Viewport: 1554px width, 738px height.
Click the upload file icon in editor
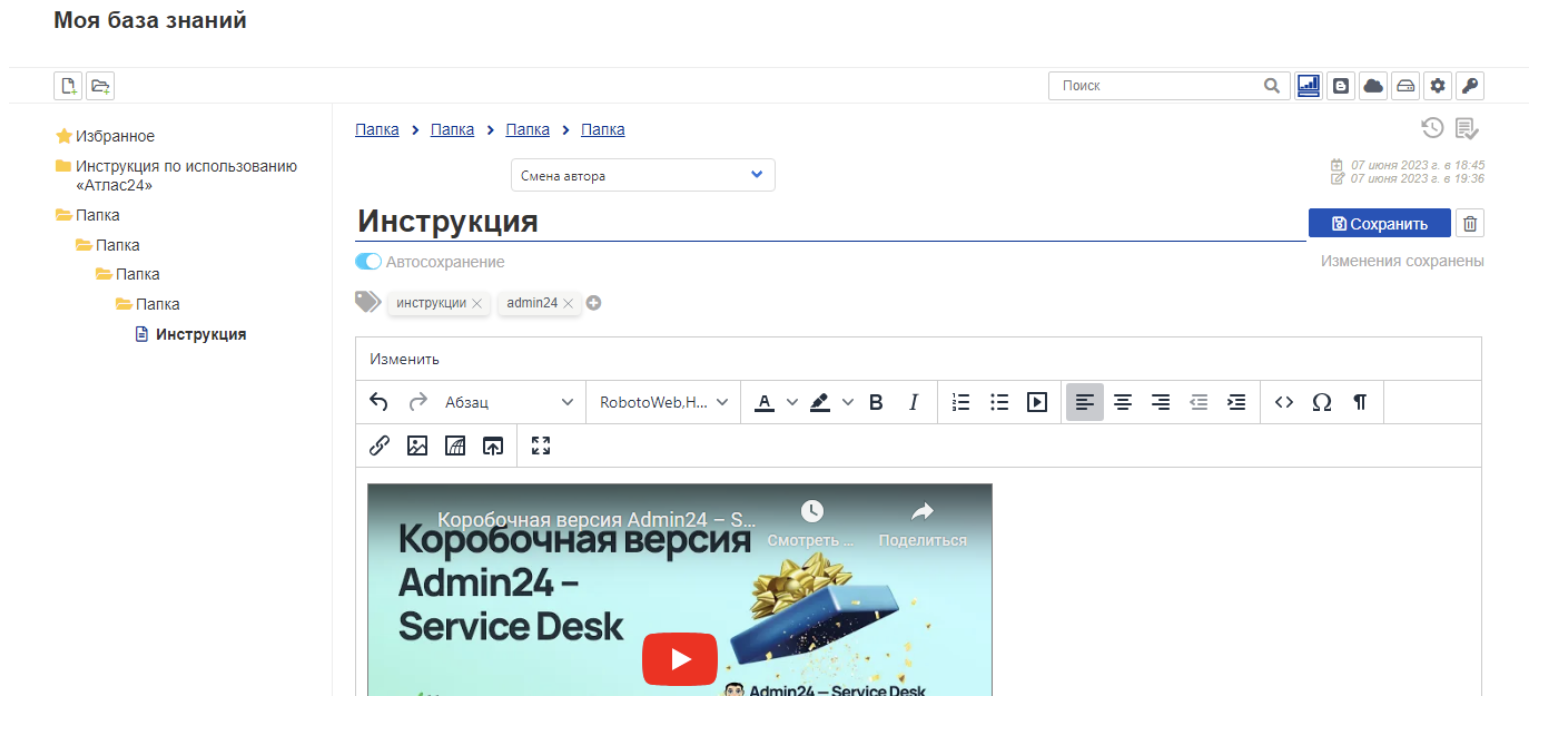(x=493, y=446)
